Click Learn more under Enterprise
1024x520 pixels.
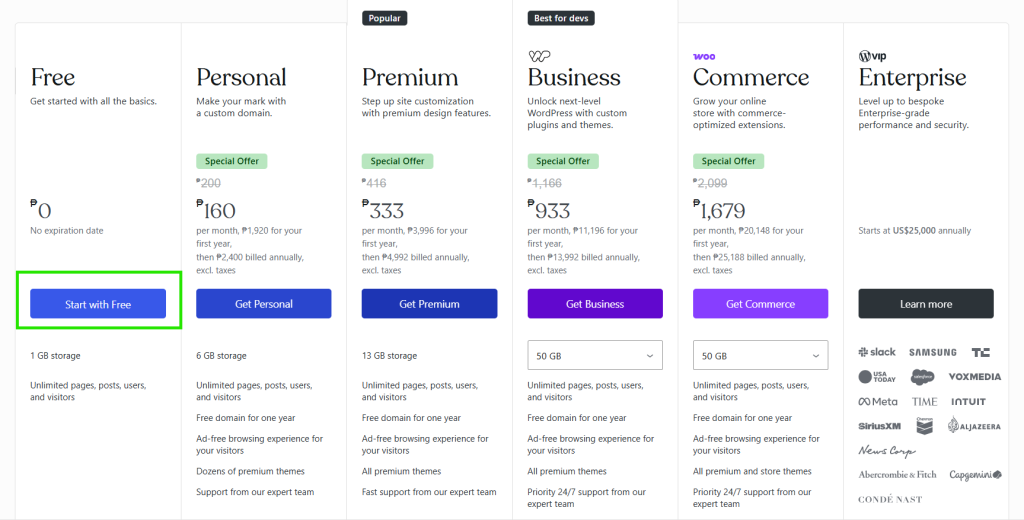(x=926, y=304)
